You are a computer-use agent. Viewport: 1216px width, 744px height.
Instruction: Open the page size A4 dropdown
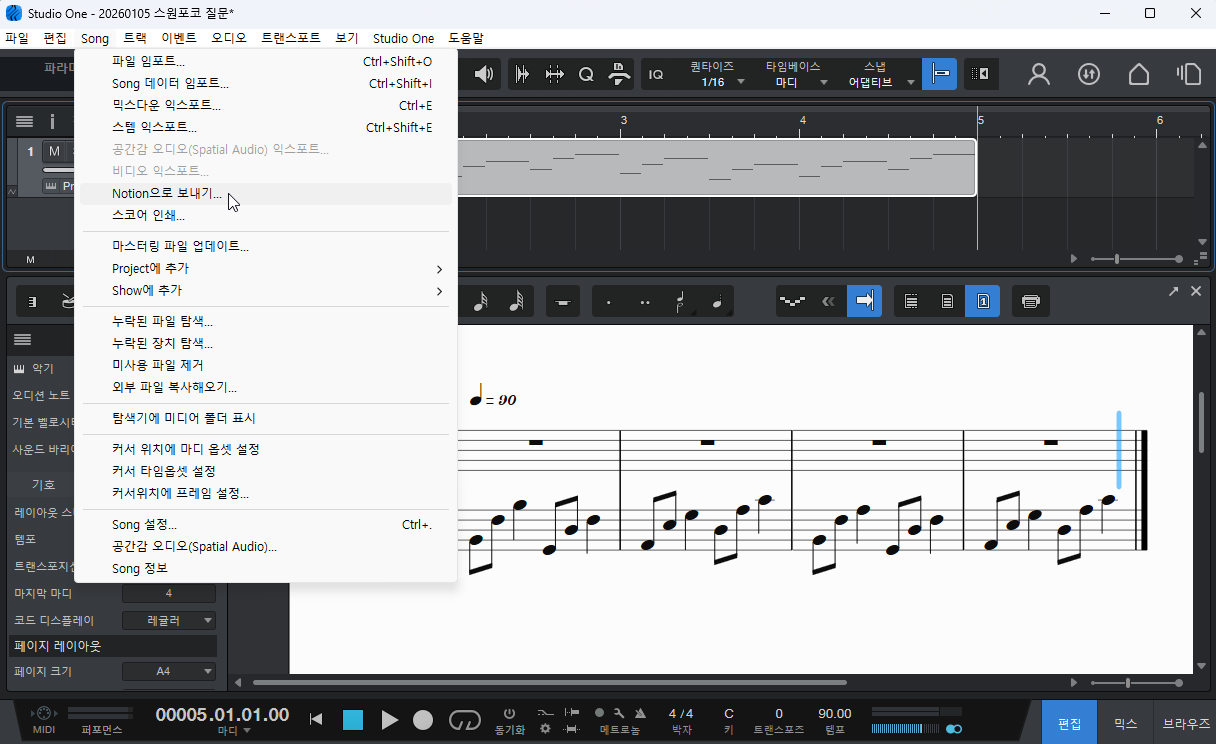(x=169, y=671)
